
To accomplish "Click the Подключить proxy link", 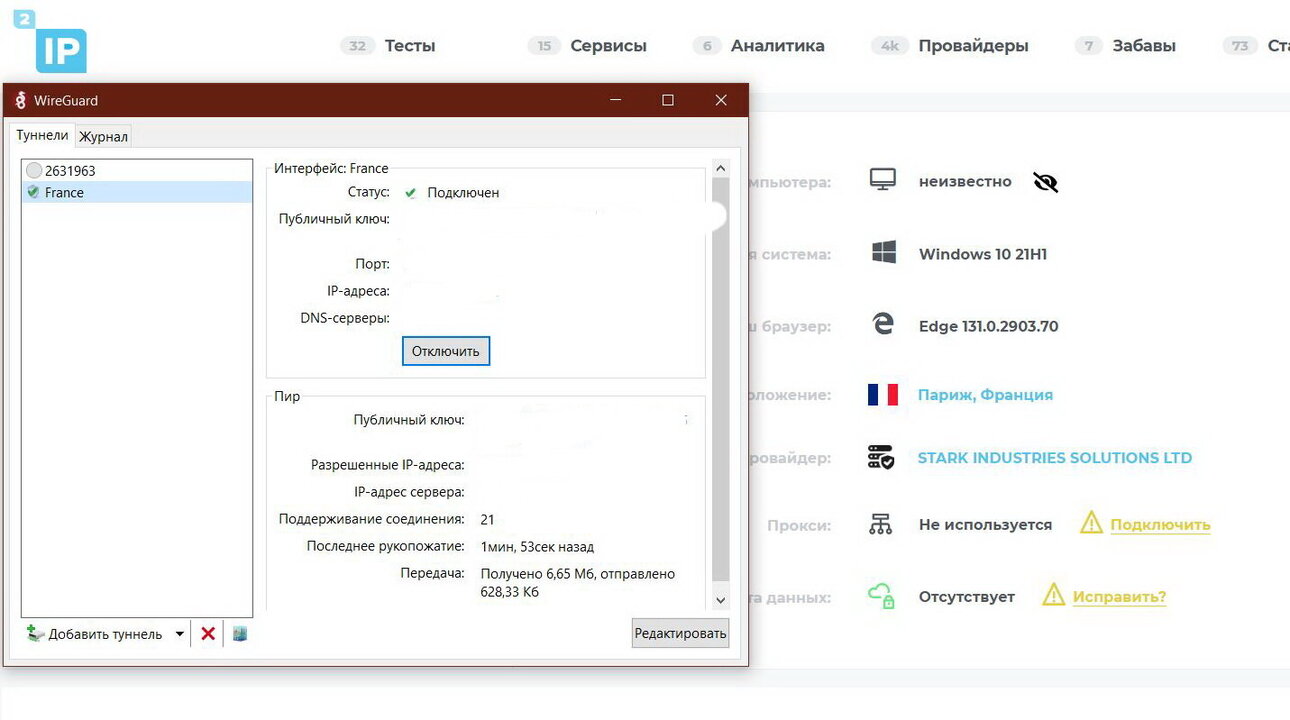I will tap(1160, 524).
